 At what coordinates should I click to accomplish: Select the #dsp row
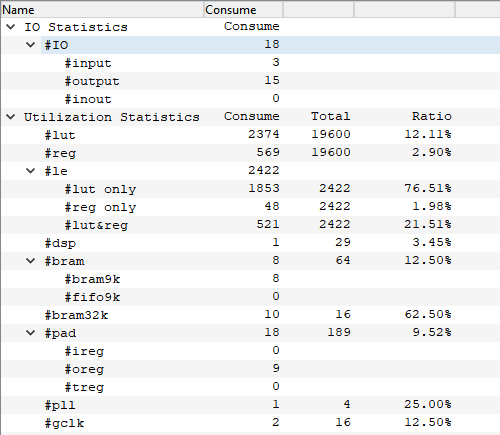250,243
